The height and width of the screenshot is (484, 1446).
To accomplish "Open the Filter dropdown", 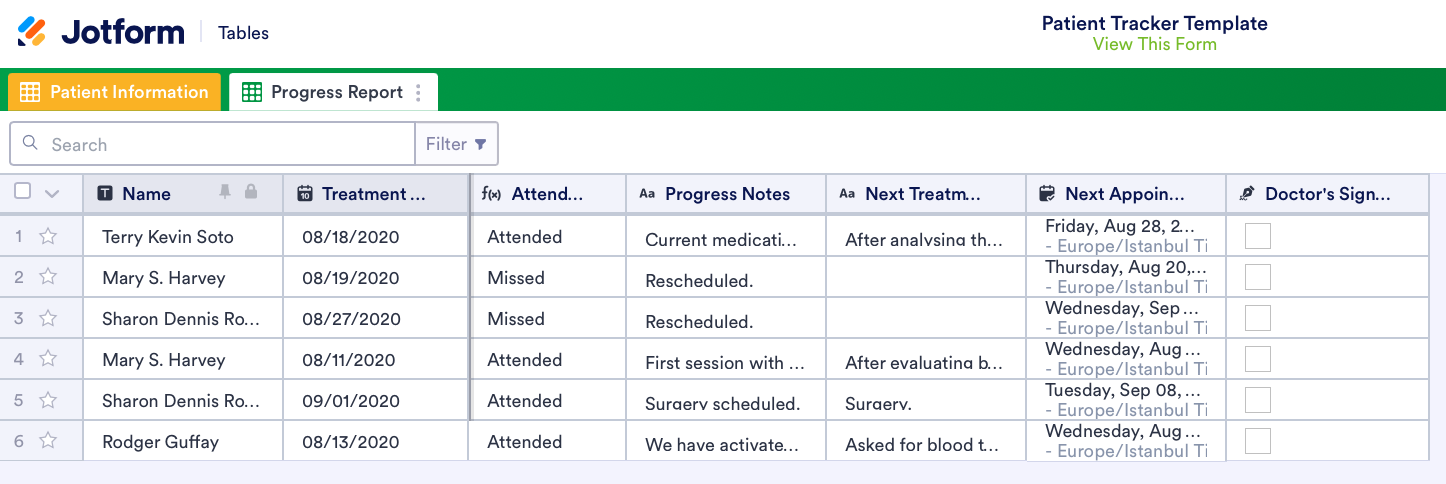I will [456, 144].
